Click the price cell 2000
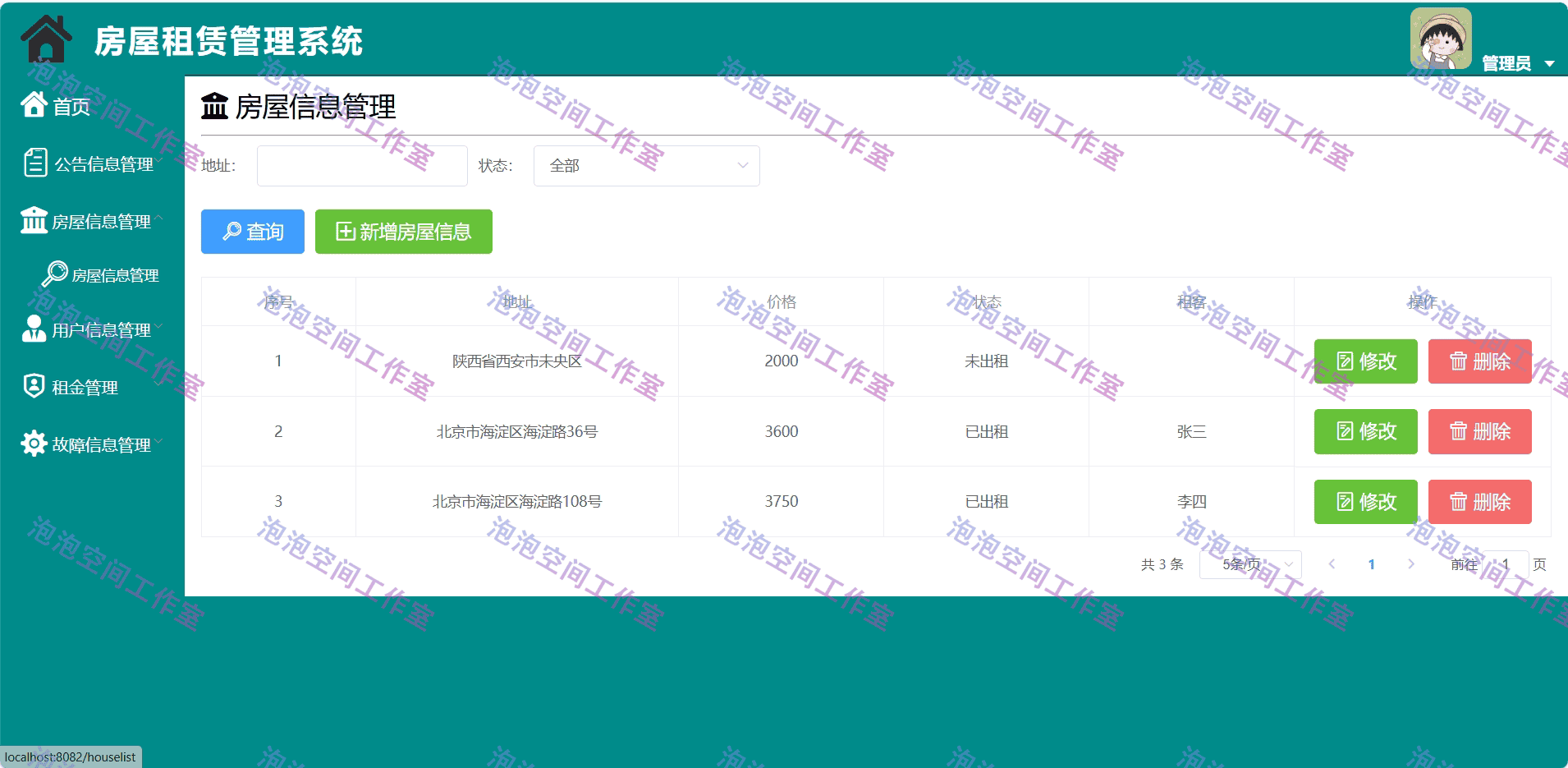Image resolution: width=1568 pixels, height=768 pixels. [782, 361]
